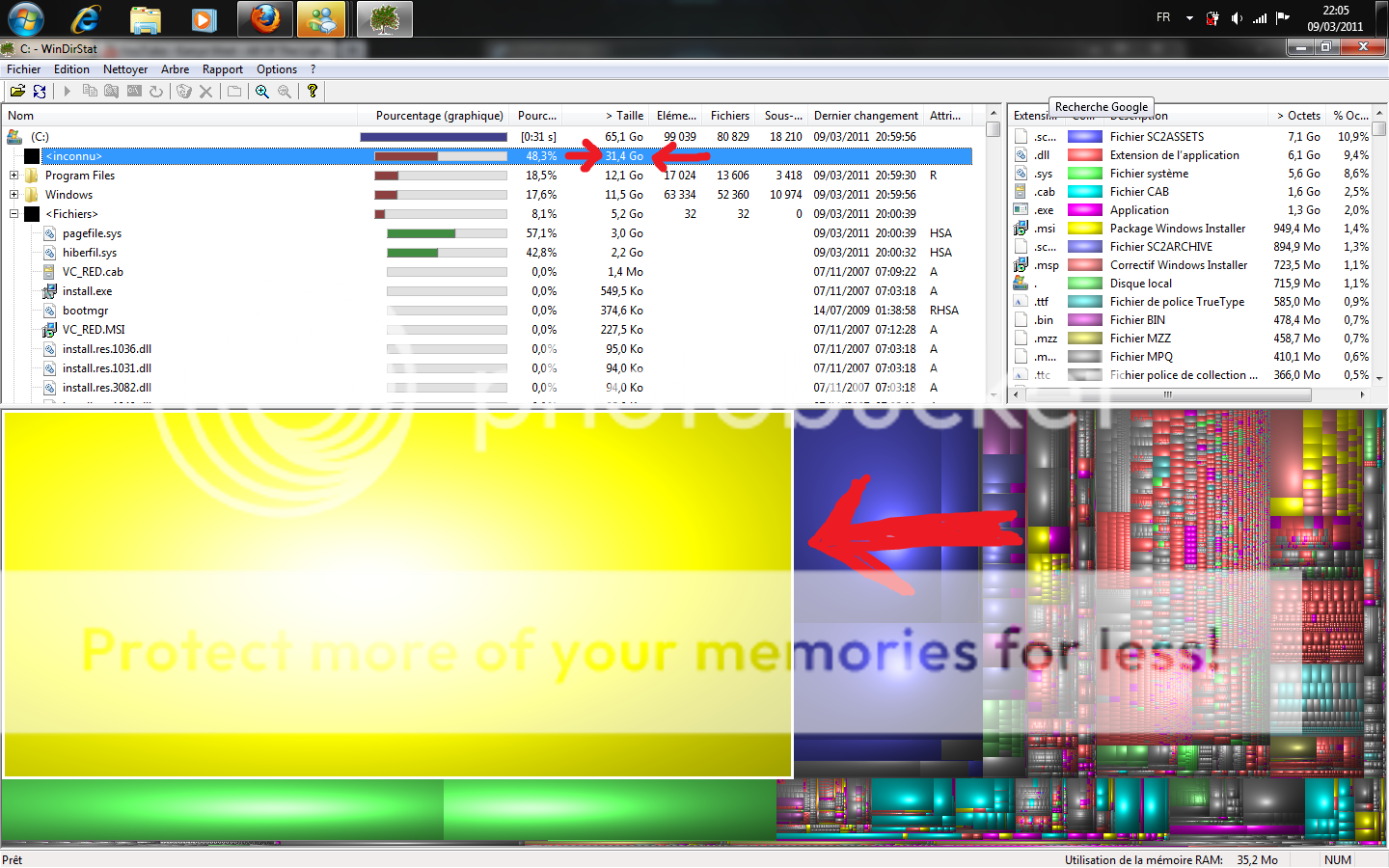Click the delete X toolbar icon
The width and height of the screenshot is (1389, 868).
(205, 91)
